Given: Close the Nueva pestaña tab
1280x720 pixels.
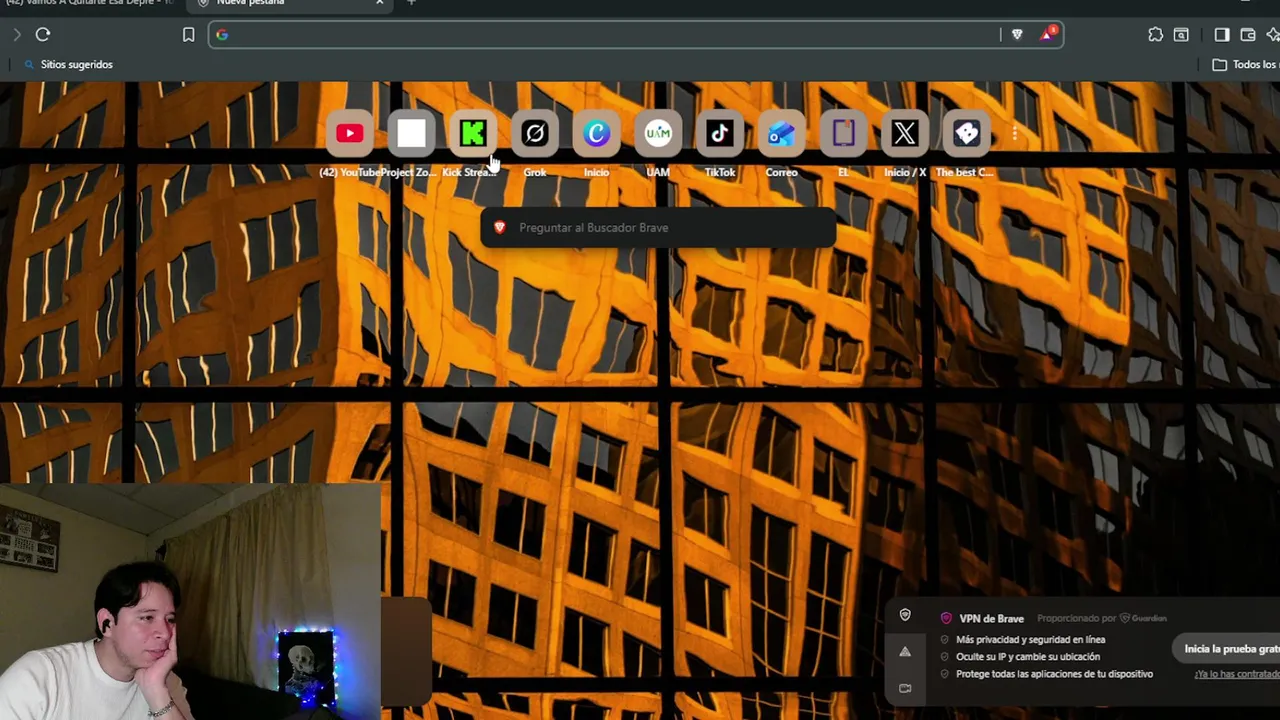Looking at the screenshot, I should coord(380,3).
